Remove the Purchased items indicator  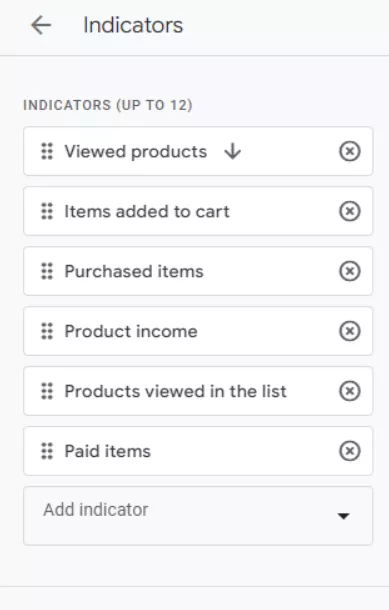tap(350, 271)
